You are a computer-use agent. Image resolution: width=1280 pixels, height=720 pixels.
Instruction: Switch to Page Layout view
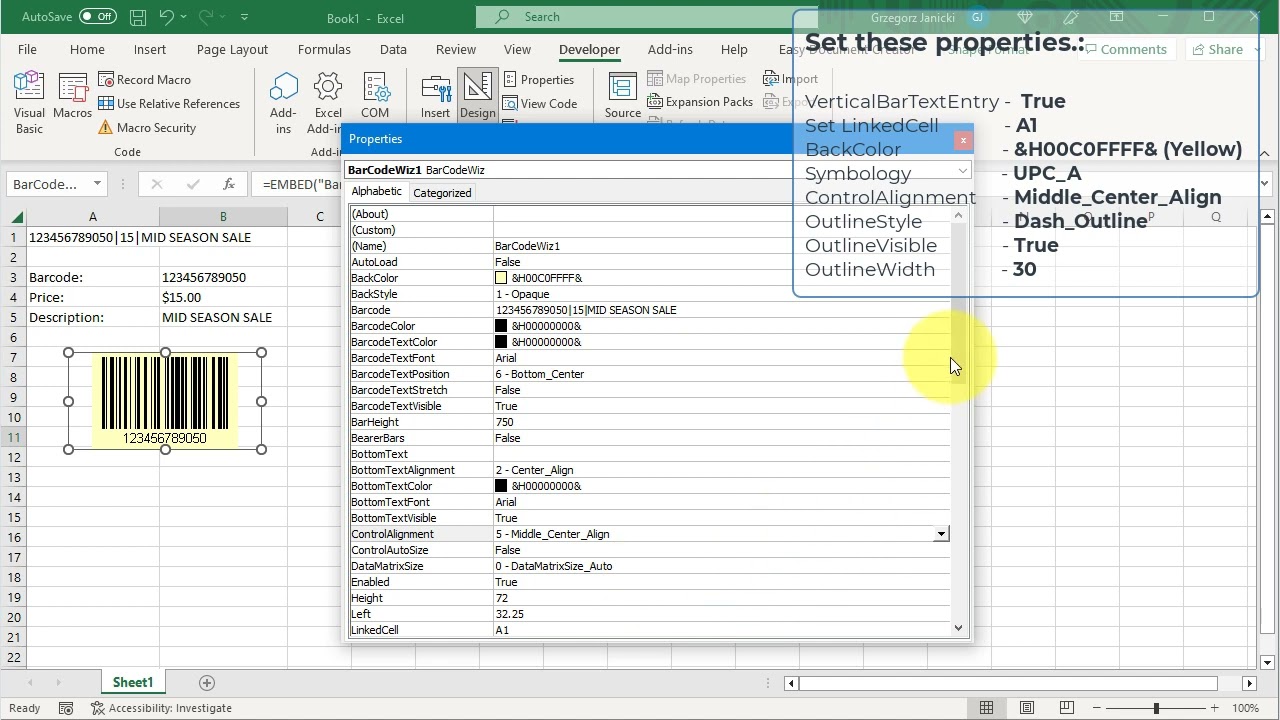(x=1026, y=708)
